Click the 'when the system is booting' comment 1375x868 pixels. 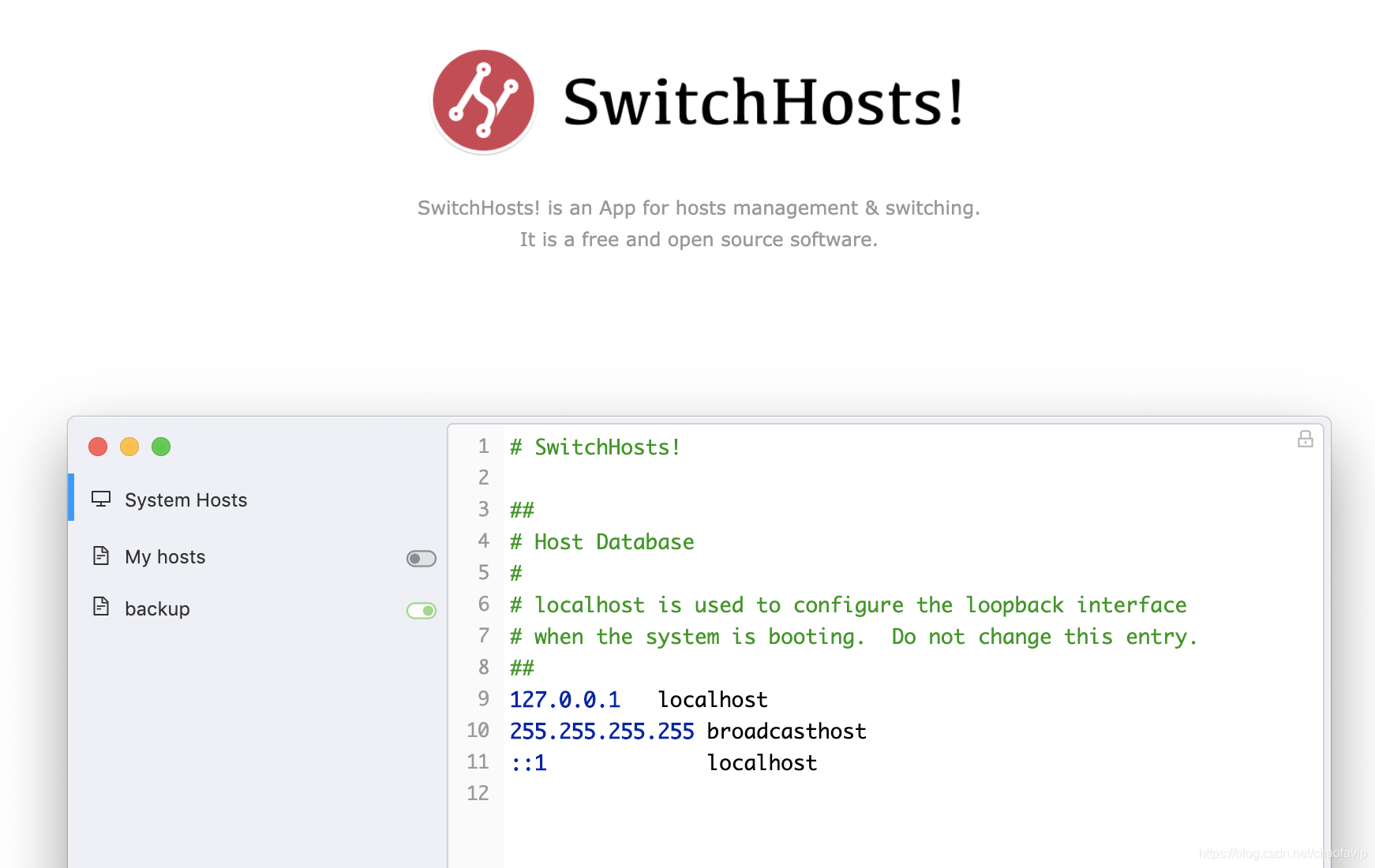pos(853,637)
